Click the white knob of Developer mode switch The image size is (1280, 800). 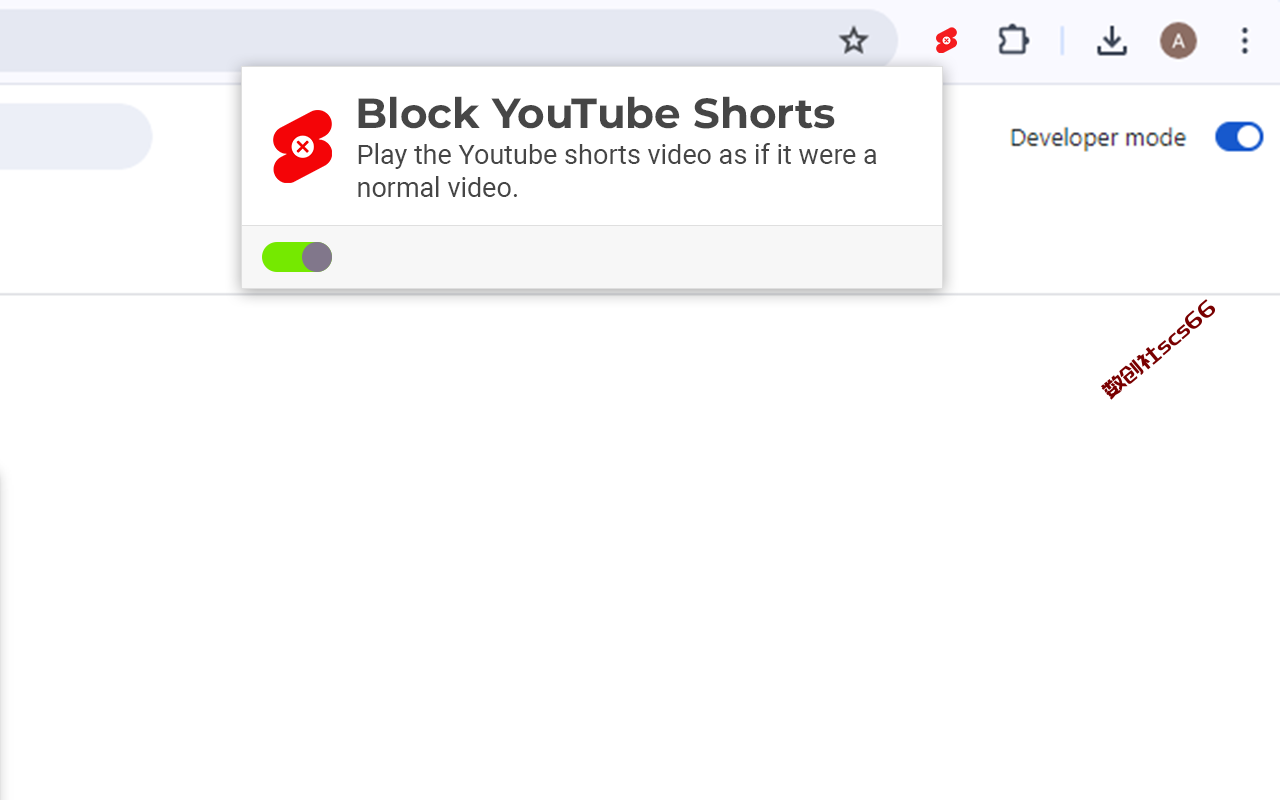tap(1249, 137)
